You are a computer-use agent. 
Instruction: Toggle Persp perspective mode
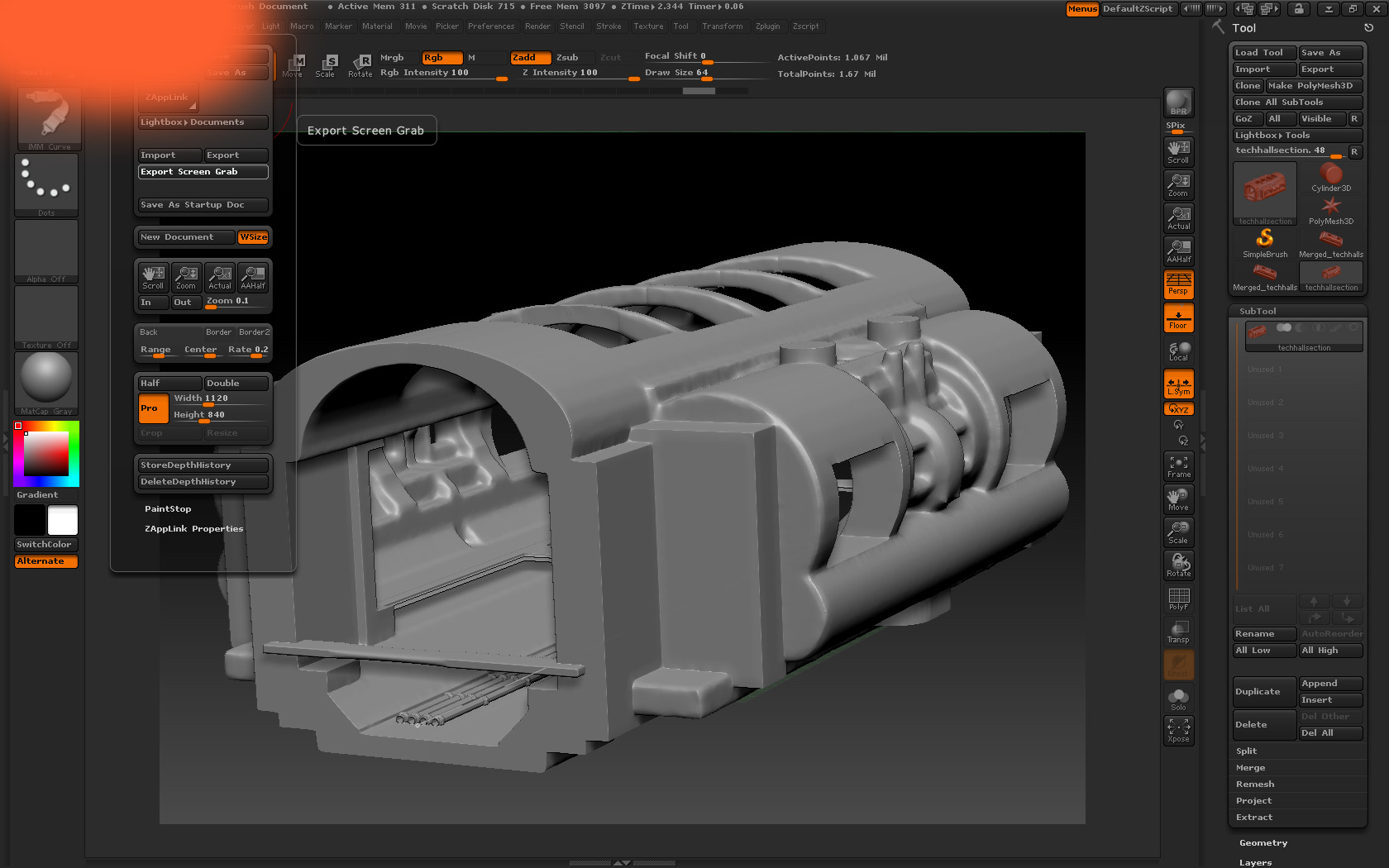[x=1178, y=284]
